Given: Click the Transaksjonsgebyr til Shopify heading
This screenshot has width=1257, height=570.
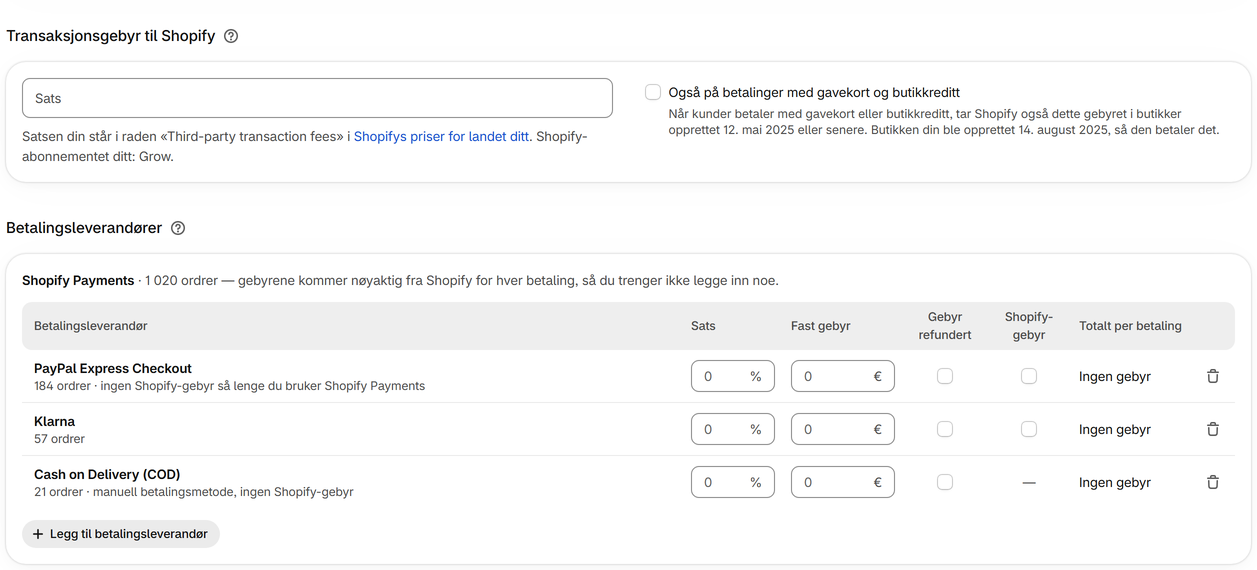Looking at the screenshot, I should click(110, 36).
